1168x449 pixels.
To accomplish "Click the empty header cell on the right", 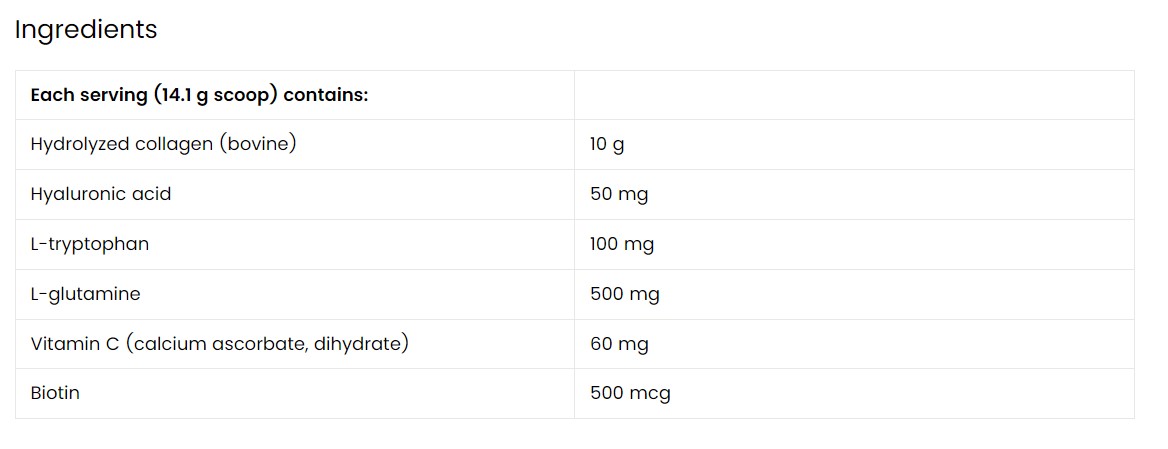I will 854,95.
